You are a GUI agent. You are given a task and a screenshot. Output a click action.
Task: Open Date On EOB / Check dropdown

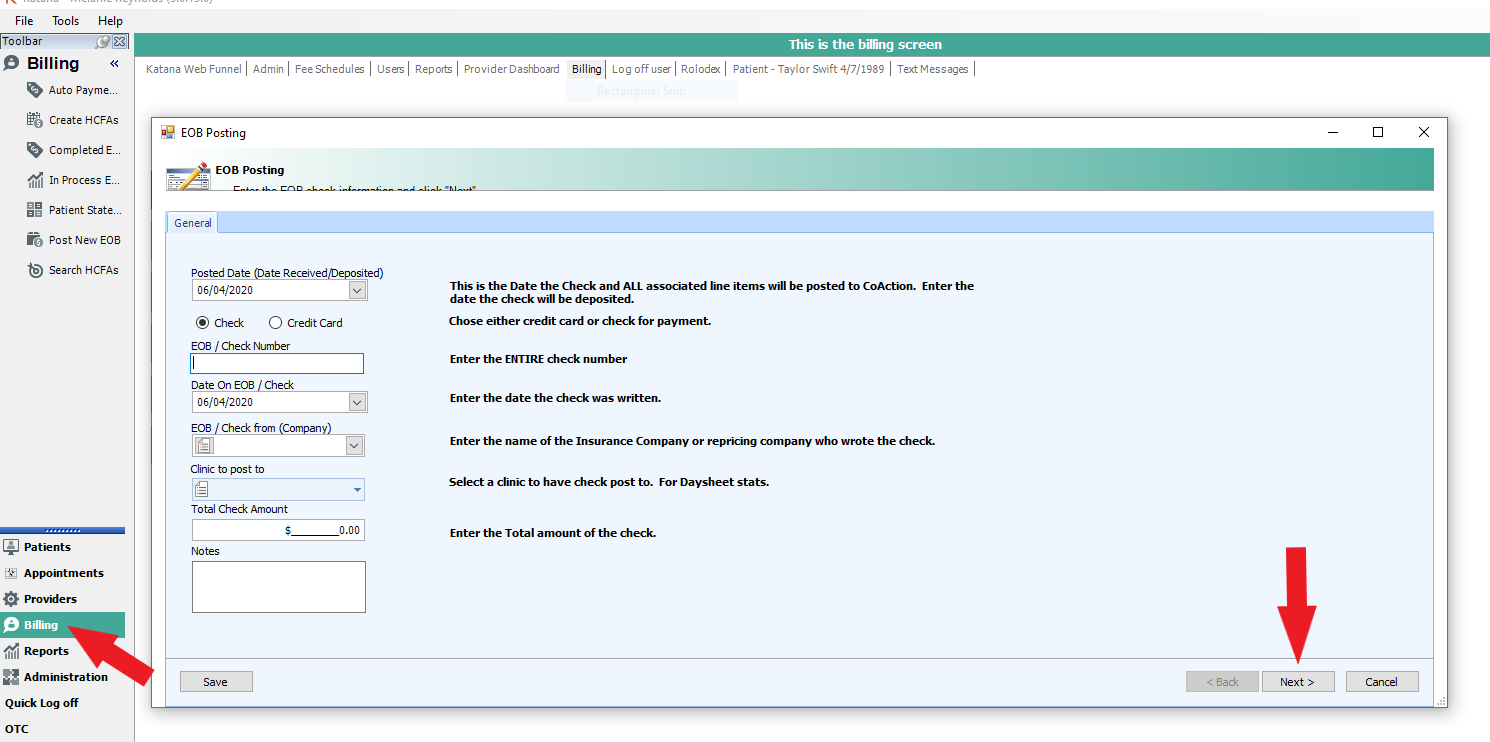click(x=358, y=402)
